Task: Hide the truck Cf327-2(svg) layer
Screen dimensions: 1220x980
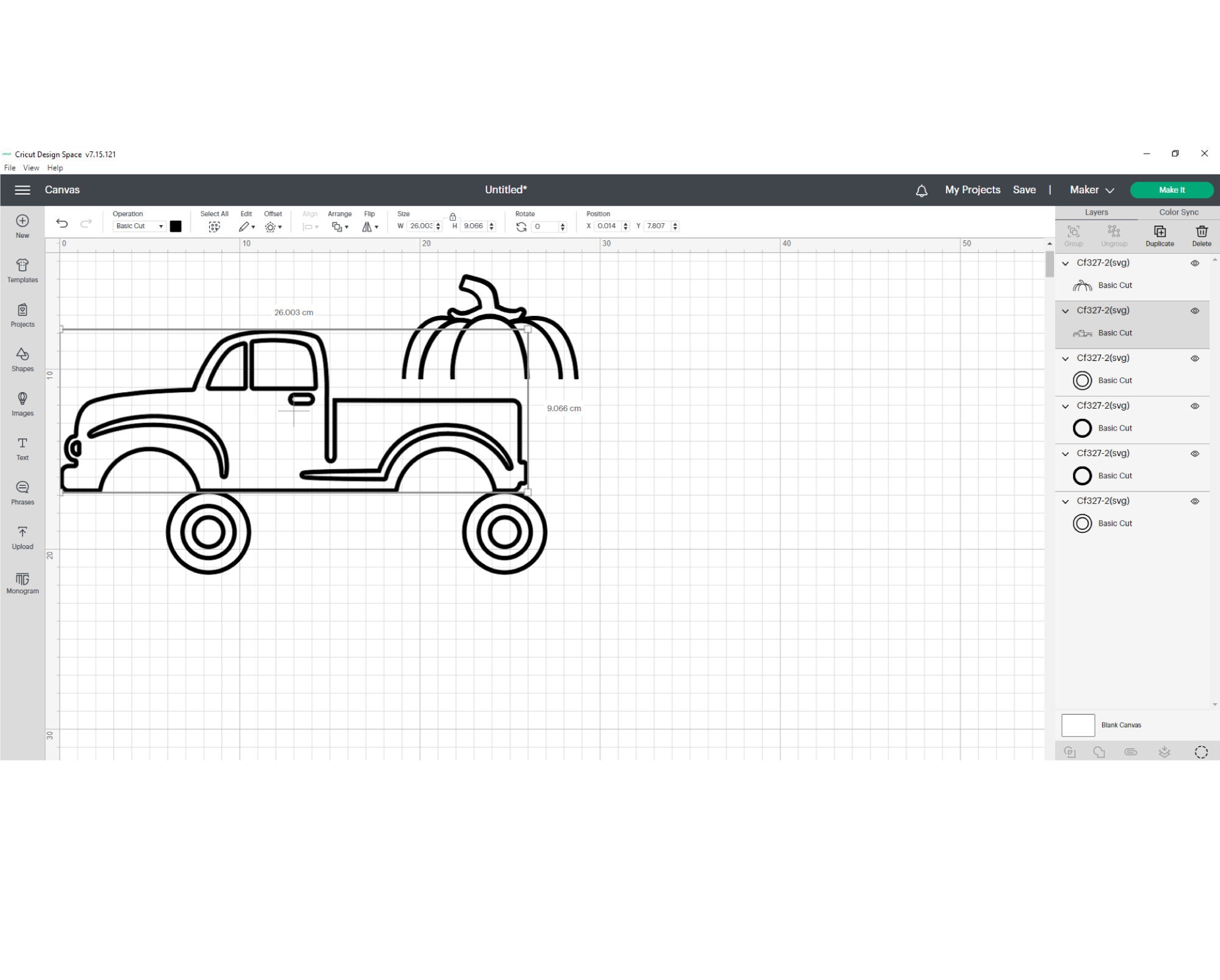Action: pos(1194,311)
